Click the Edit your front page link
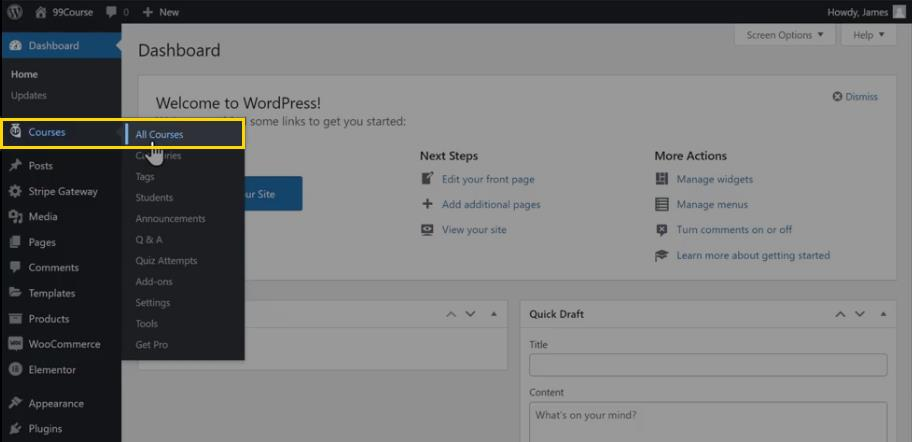 (488, 179)
